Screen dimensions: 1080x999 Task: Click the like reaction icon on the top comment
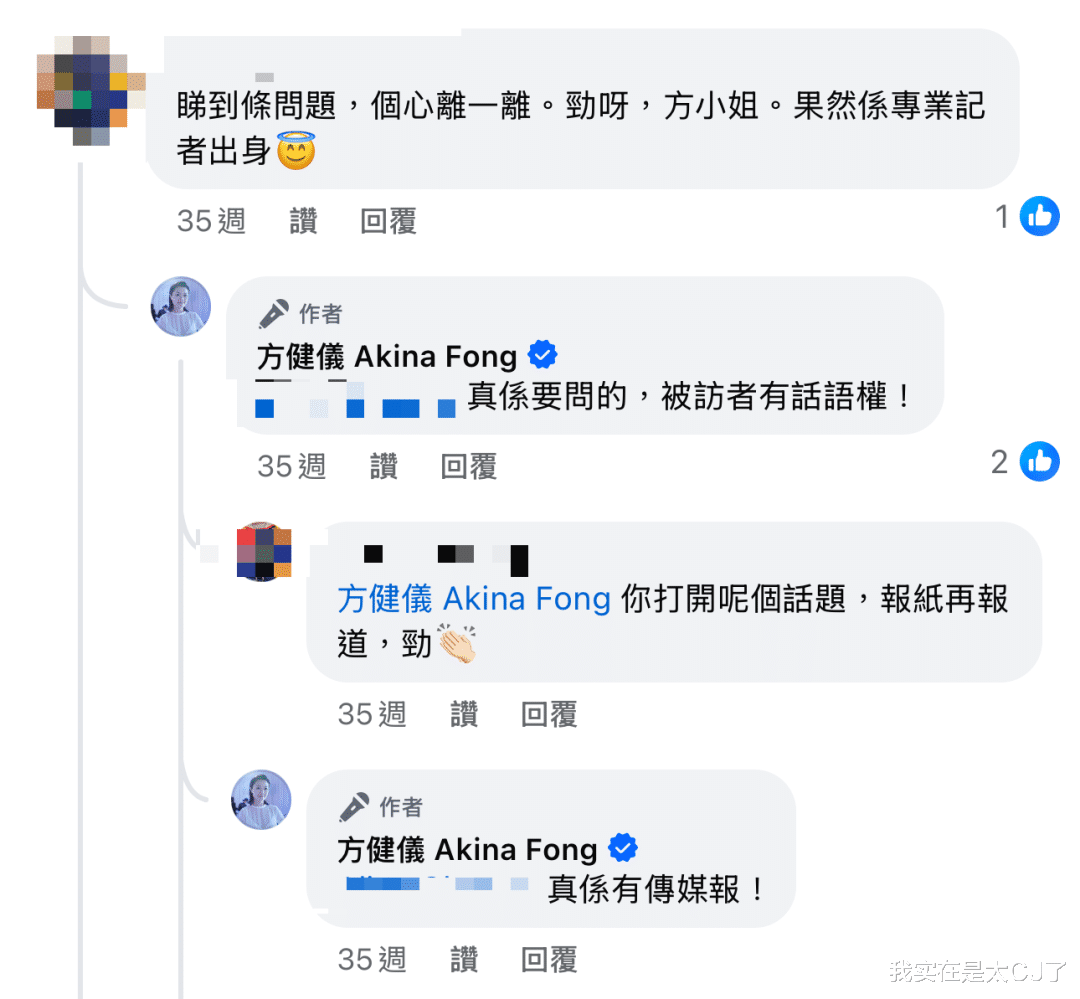[x=1039, y=216]
